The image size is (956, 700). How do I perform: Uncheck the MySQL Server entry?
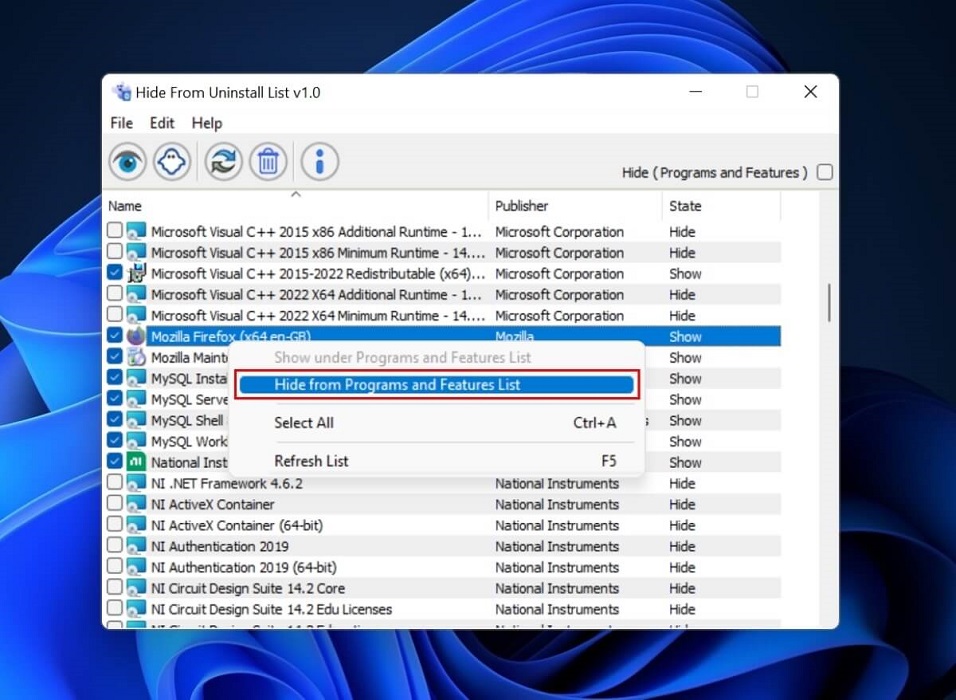coord(114,399)
